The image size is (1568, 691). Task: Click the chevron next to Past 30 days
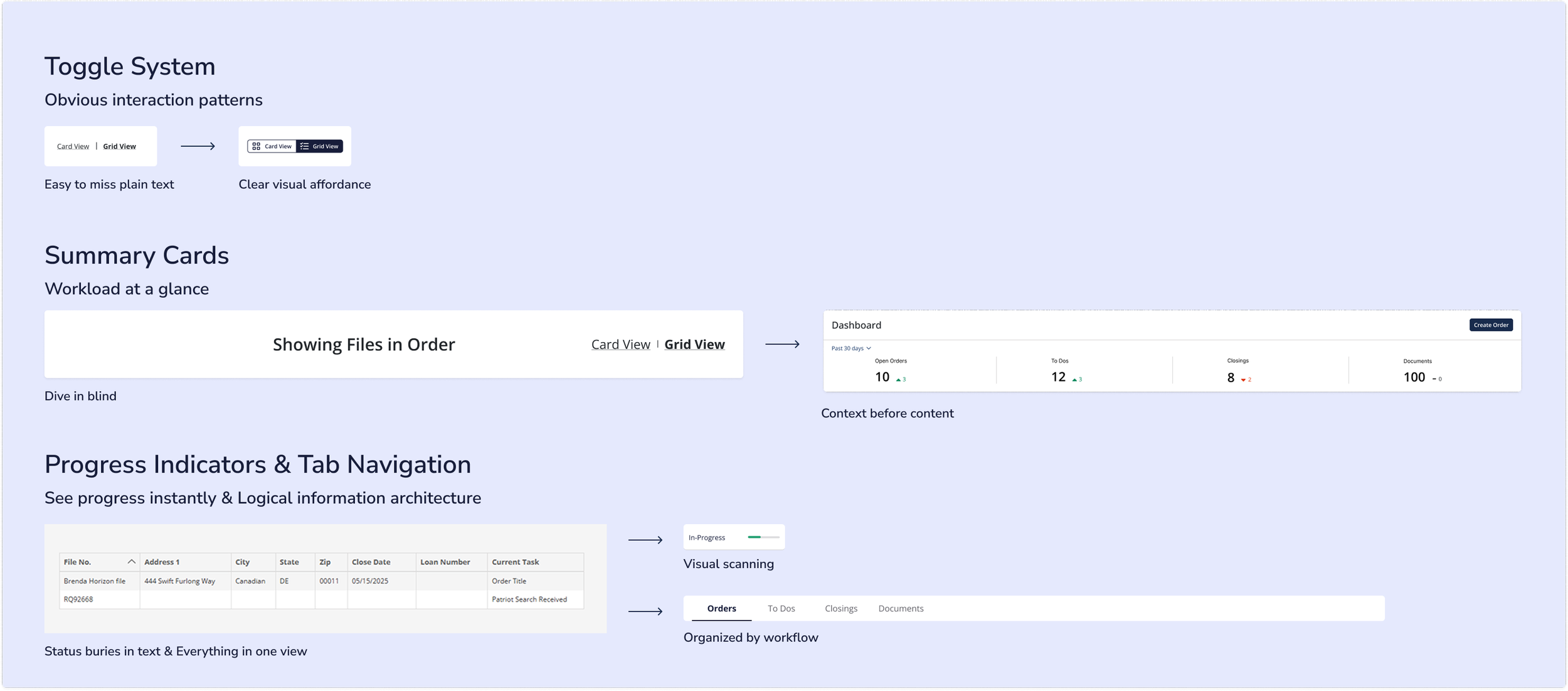point(869,348)
